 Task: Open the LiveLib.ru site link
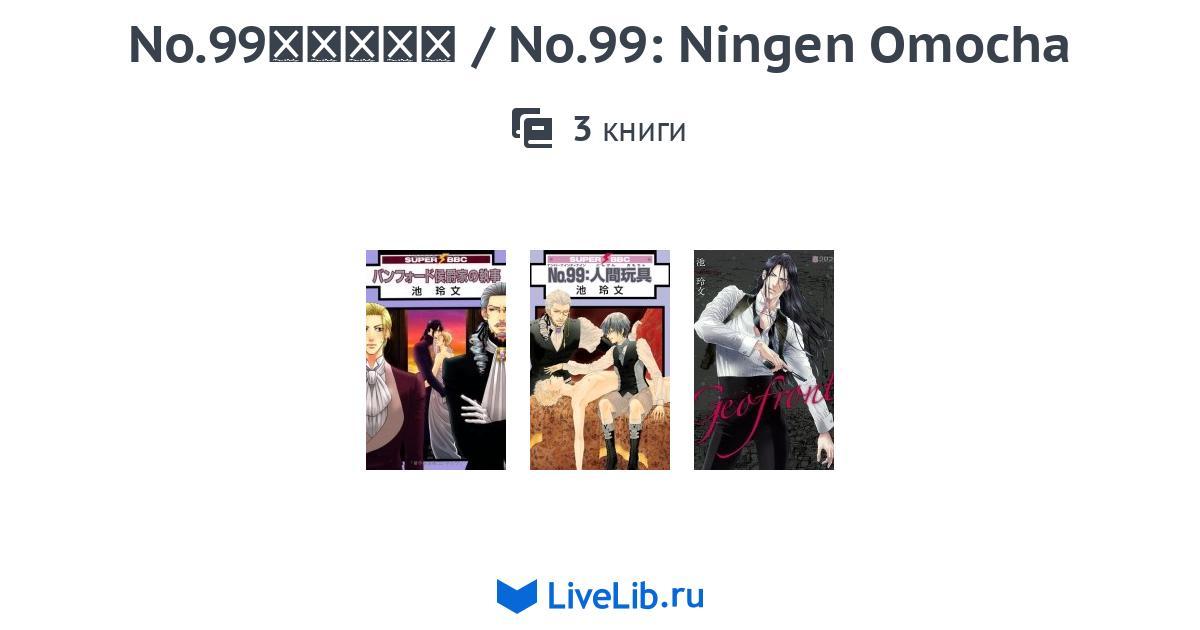[x=600, y=596]
